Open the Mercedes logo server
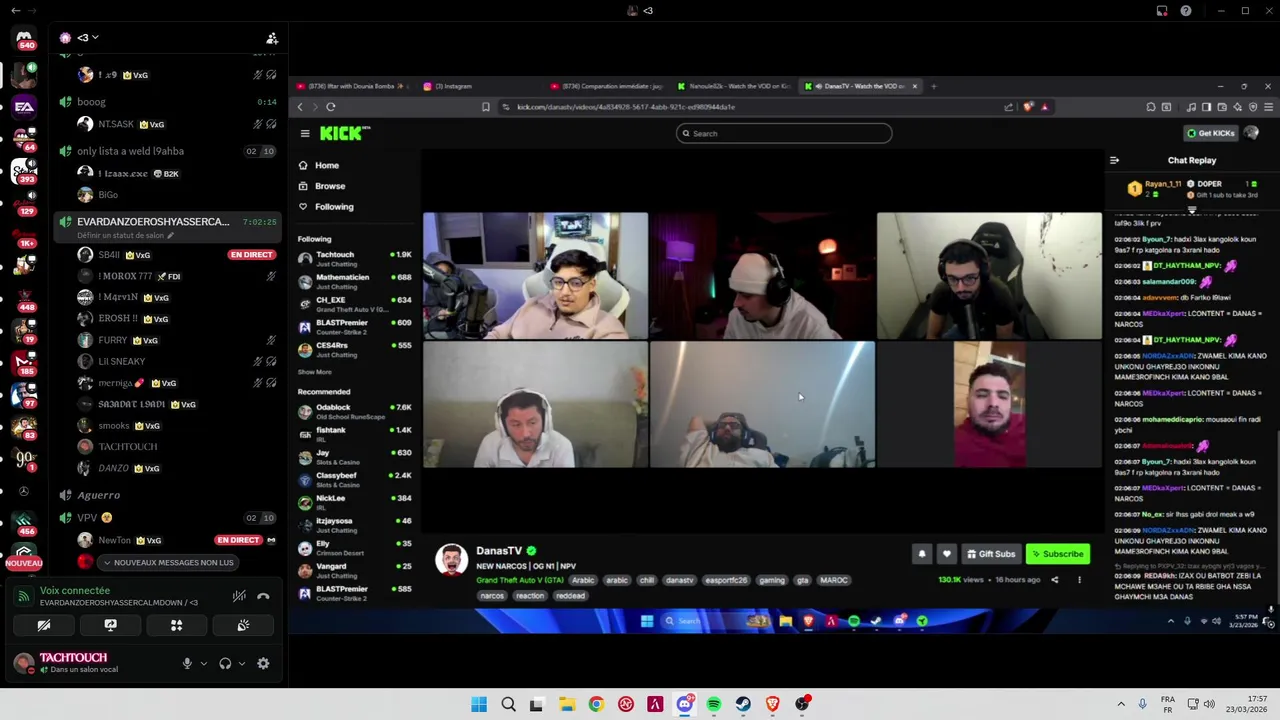The height and width of the screenshot is (720, 1280). coord(24,491)
